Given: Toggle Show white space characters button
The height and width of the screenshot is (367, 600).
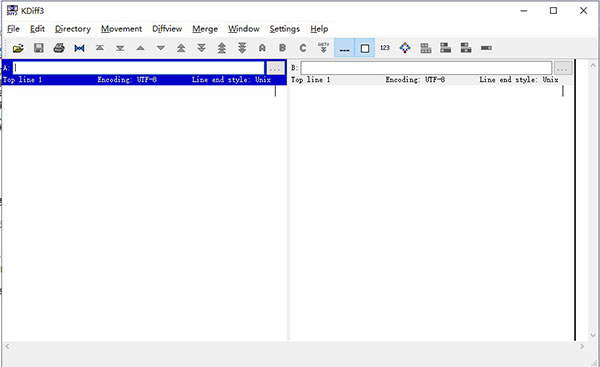Looking at the screenshot, I should click(344, 48).
